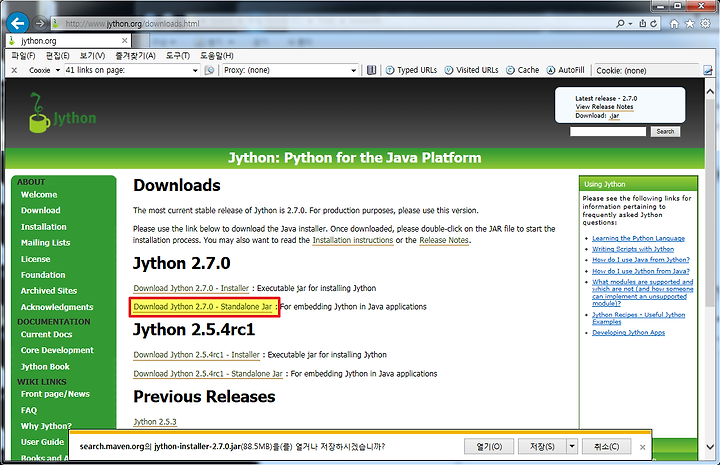Open the browser Home icon
The height and width of the screenshot is (465, 720).
pos(674,24)
